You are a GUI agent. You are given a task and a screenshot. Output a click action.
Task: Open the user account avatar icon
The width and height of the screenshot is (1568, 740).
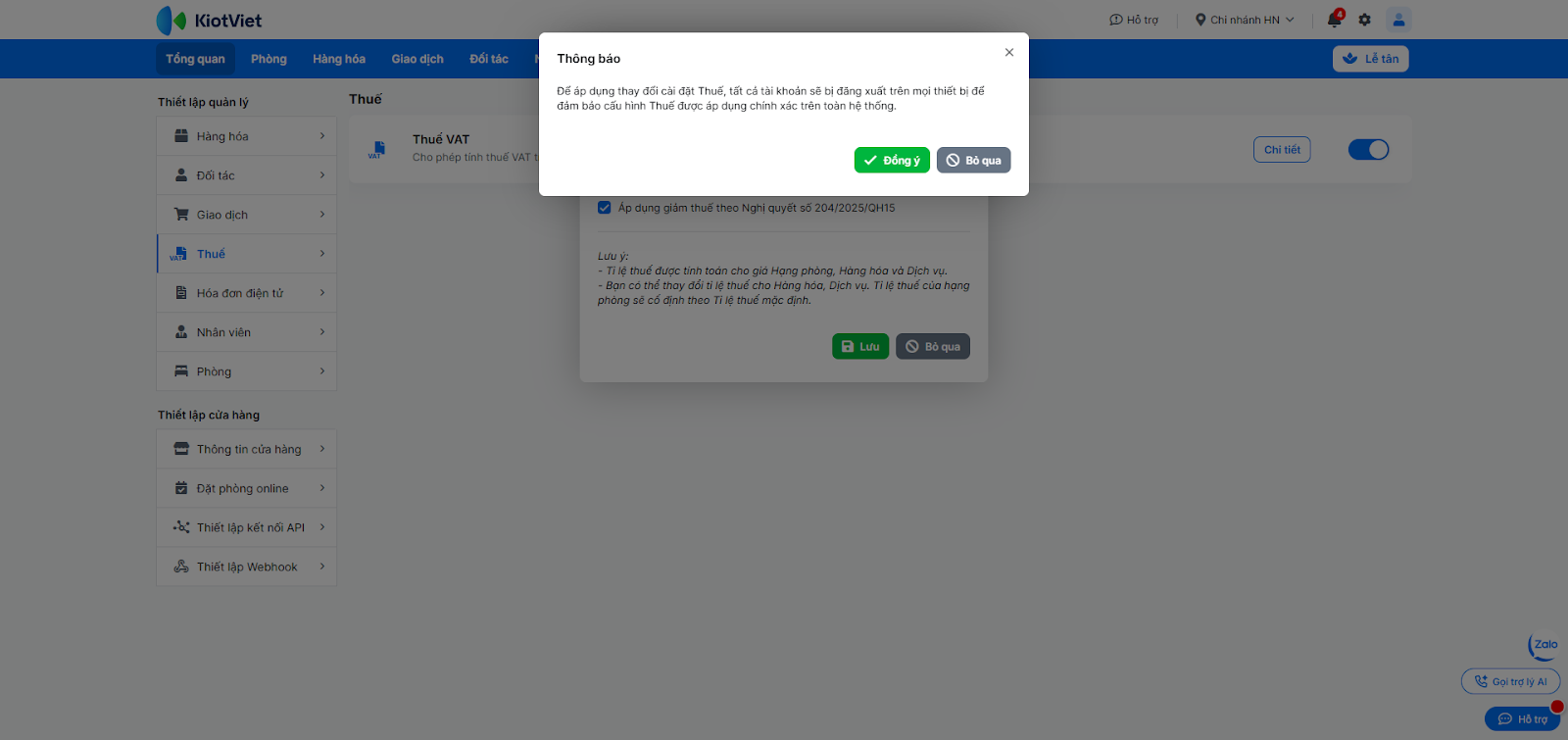pyautogui.click(x=1398, y=20)
